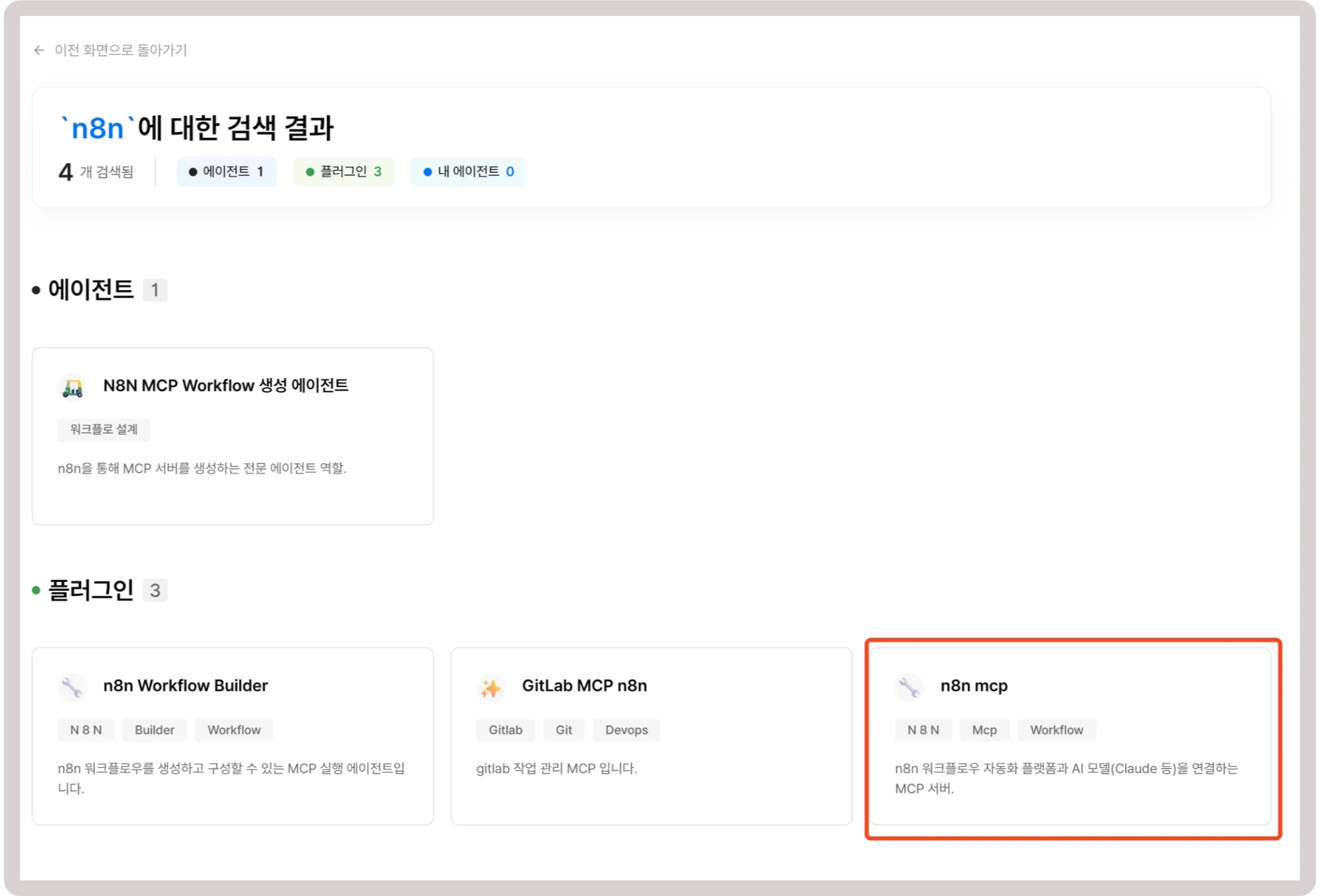Click description n8n 워크플로우를 생성하고 구성할 수

click(x=231, y=779)
